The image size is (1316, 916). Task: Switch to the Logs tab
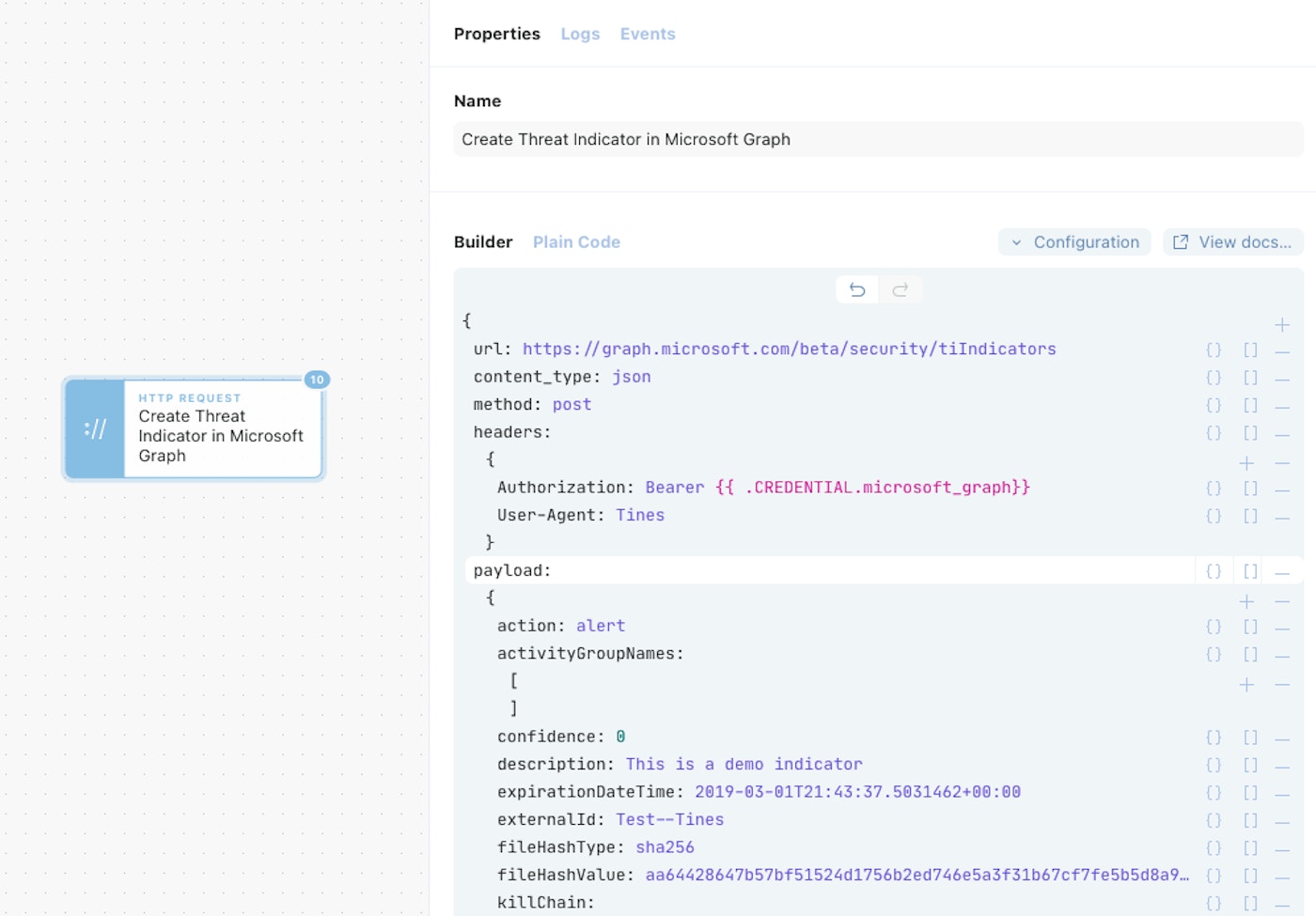(x=580, y=34)
